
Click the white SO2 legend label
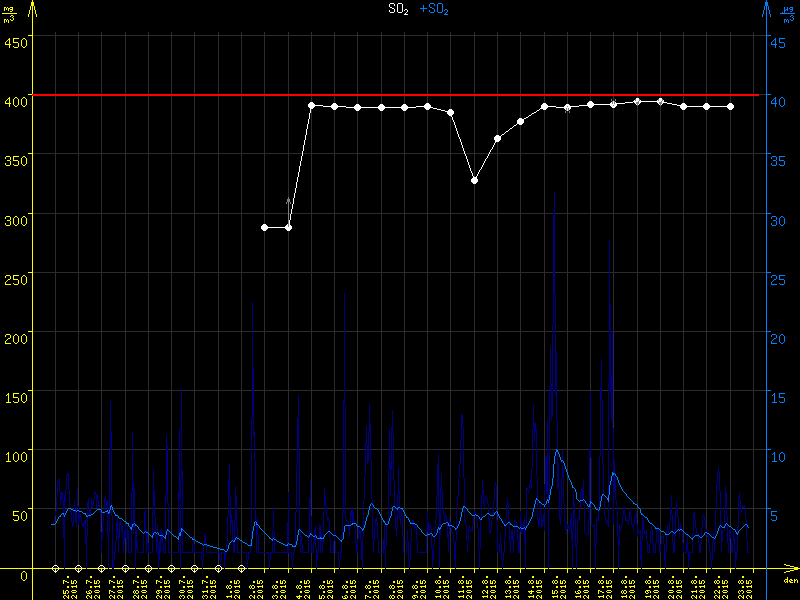[x=398, y=9]
